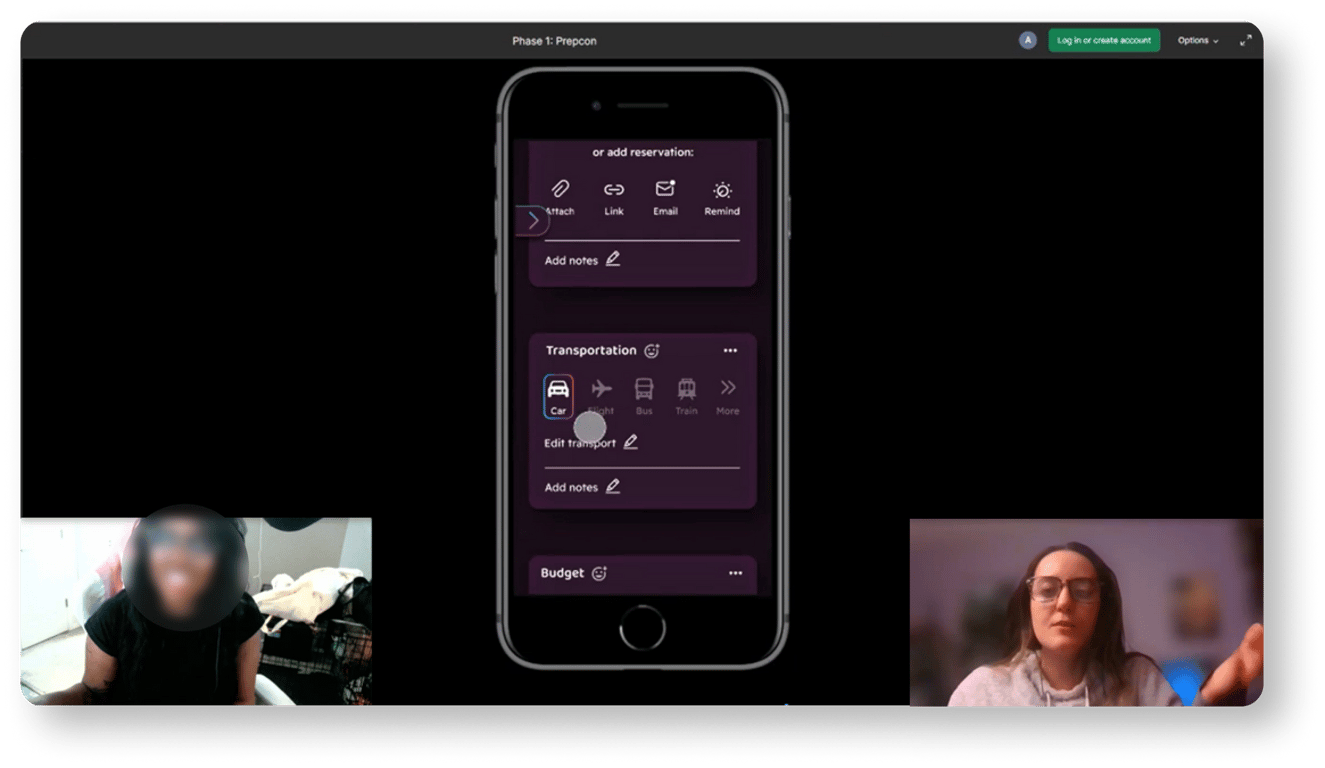The width and height of the screenshot is (1325, 768).
Task: Show More transport options
Action: pyautogui.click(x=728, y=397)
